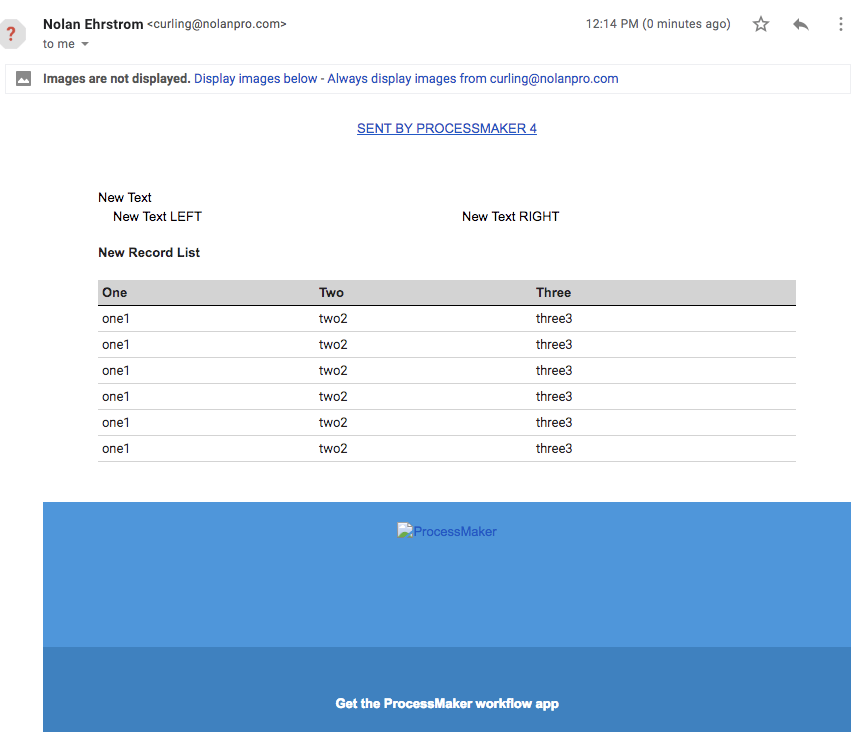Click 'Get the ProcessMaker workflow app' text
The width and height of the screenshot is (865, 732).
coord(447,703)
